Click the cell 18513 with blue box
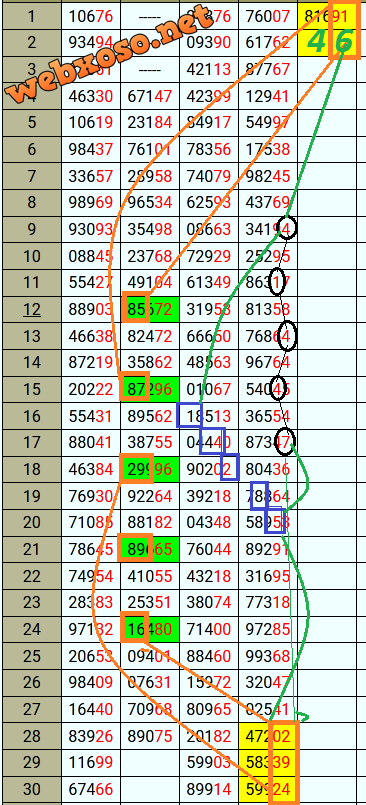366x805 pixels. click(x=209, y=416)
